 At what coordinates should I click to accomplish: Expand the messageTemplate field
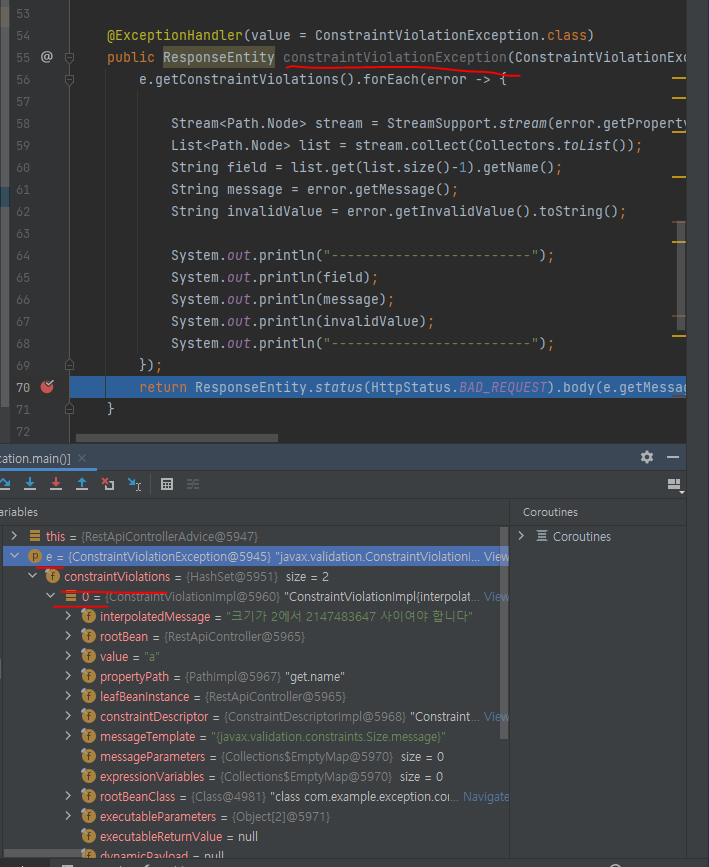68,735
